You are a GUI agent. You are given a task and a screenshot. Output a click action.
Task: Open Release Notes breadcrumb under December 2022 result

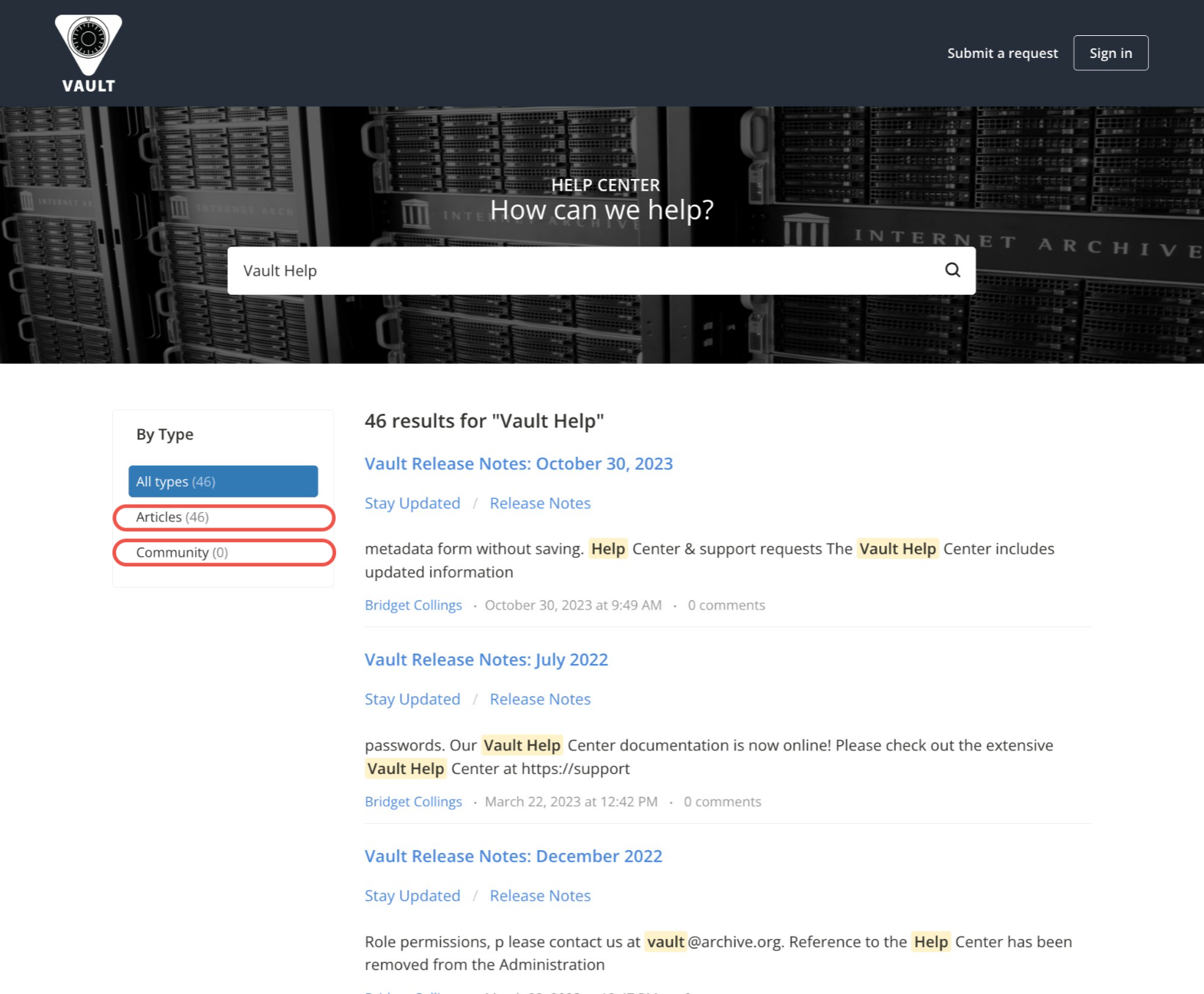click(x=540, y=896)
